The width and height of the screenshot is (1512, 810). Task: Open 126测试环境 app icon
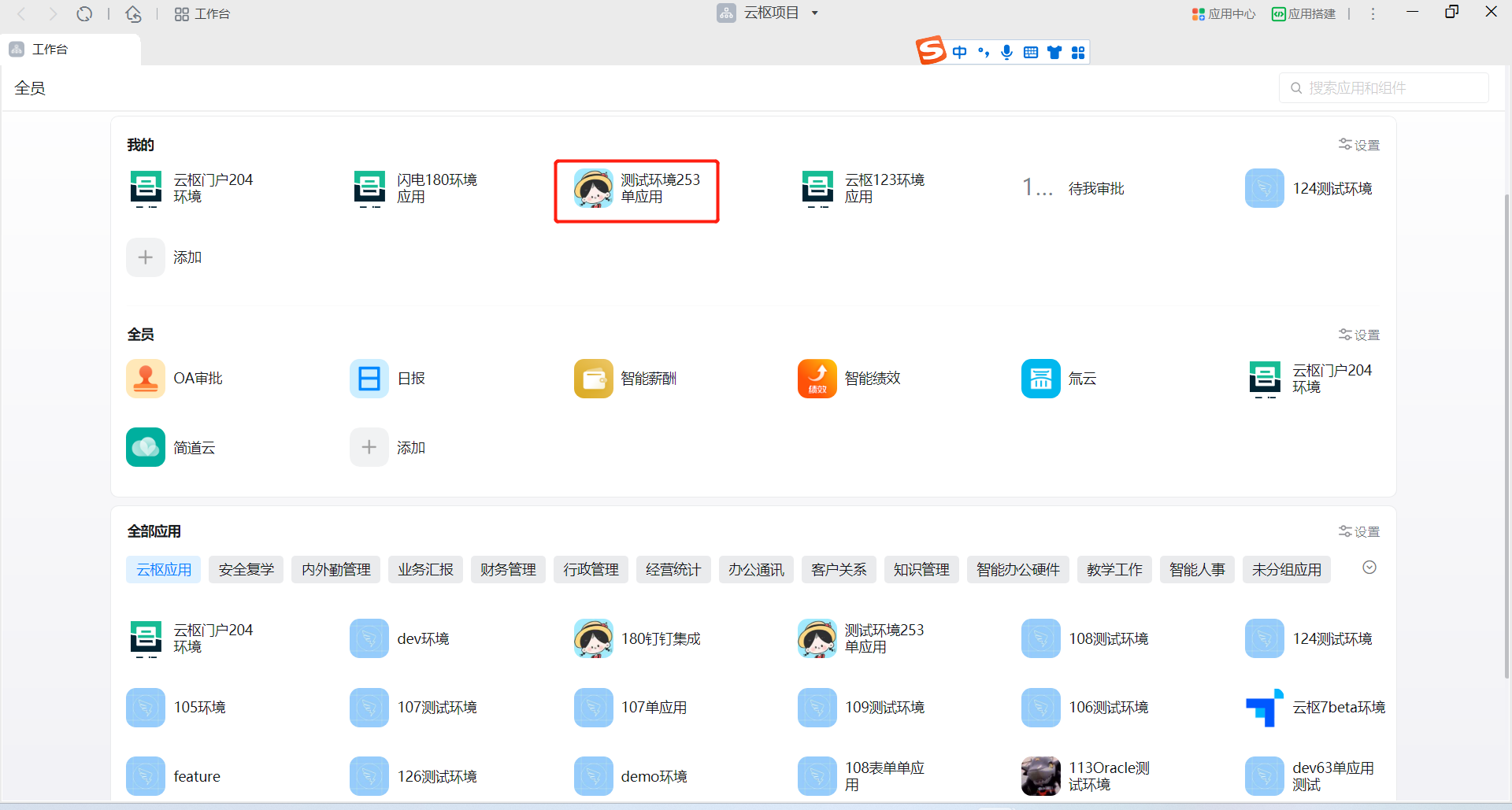[x=369, y=776]
